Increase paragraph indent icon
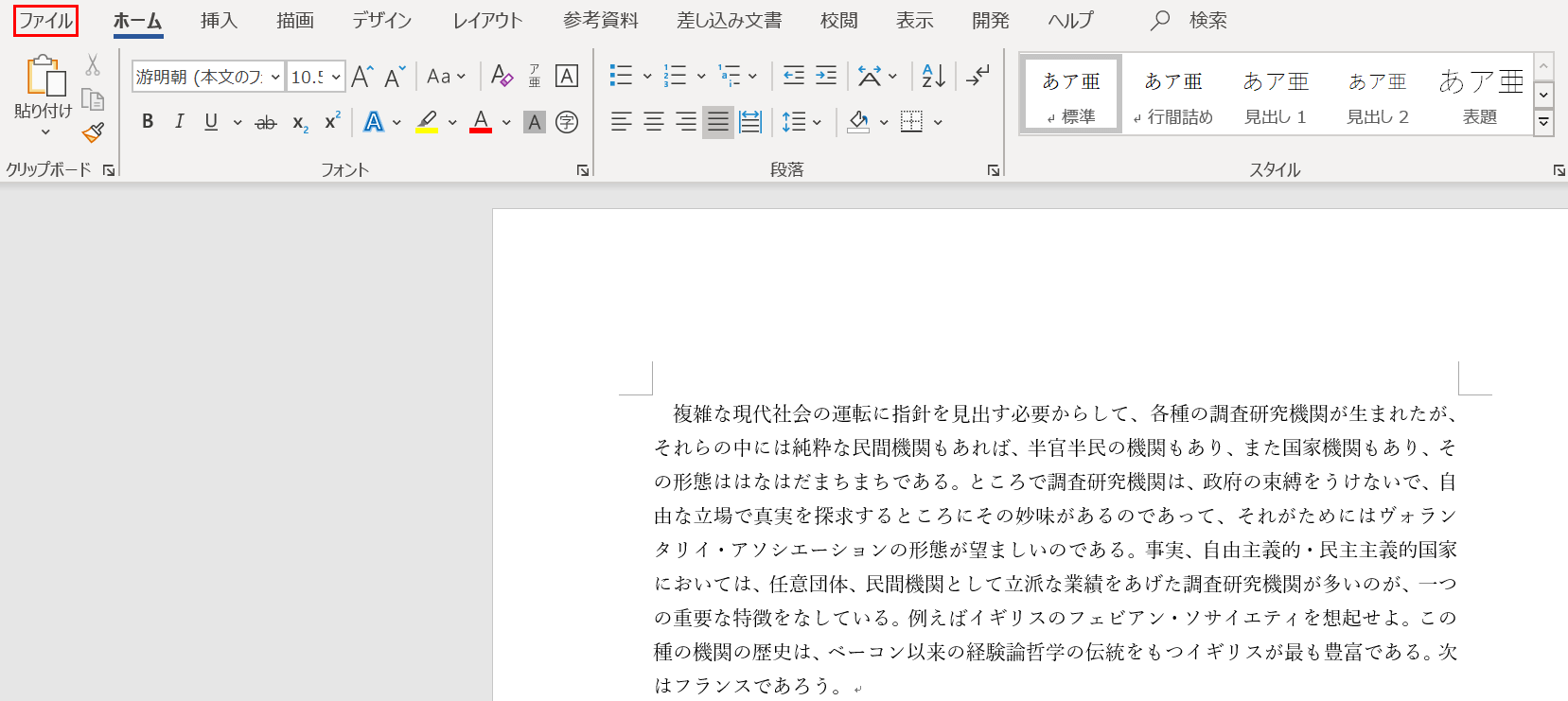The width and height of the screenshot is (1568, 701). (826, 77)
